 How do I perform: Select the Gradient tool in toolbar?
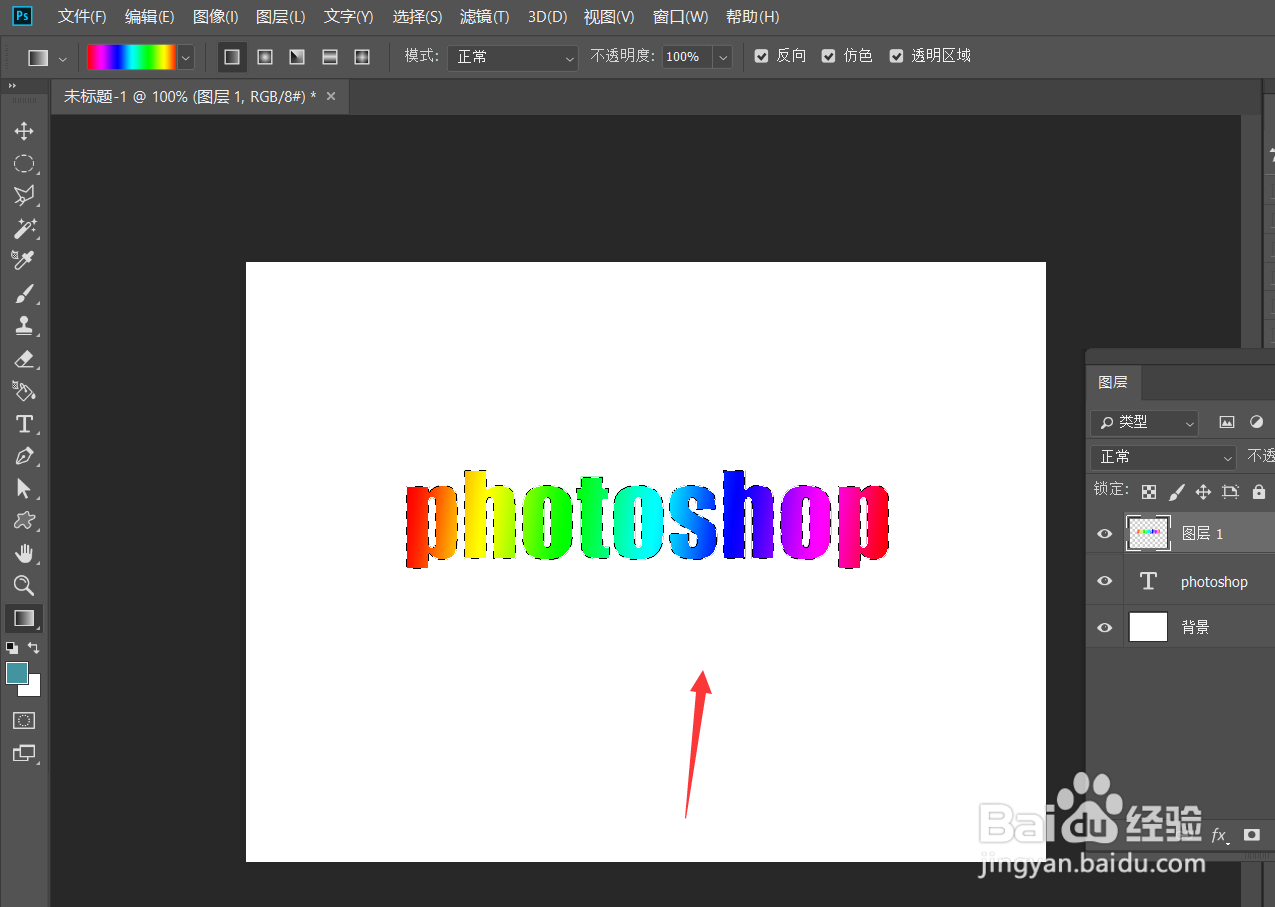pyautogui.click(x=24, y=618)
